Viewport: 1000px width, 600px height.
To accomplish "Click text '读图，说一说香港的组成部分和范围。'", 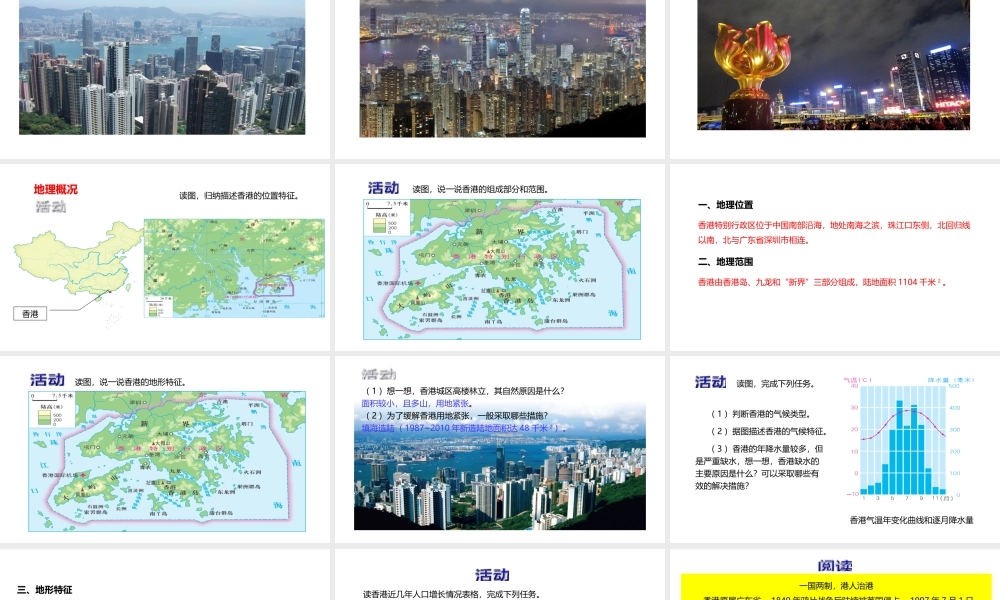I will (480, 189).
